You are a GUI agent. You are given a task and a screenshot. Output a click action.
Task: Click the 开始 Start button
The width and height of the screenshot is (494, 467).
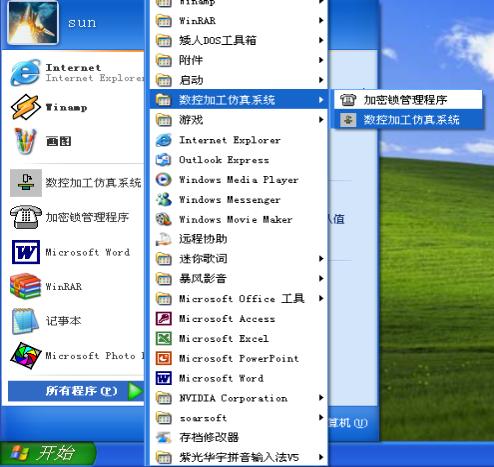[48, 454]
